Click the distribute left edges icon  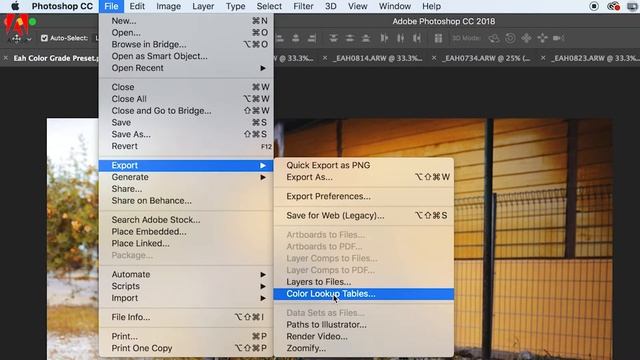coord(384,38)
